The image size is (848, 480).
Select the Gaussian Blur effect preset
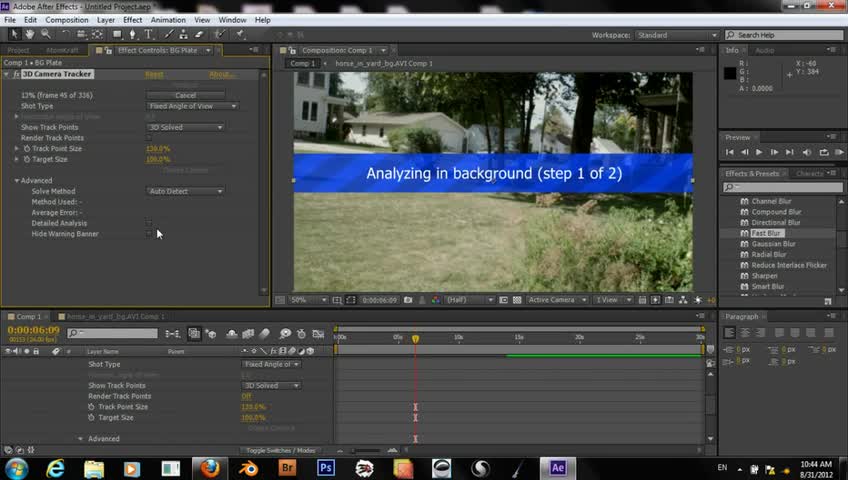(x=773, y=244)
